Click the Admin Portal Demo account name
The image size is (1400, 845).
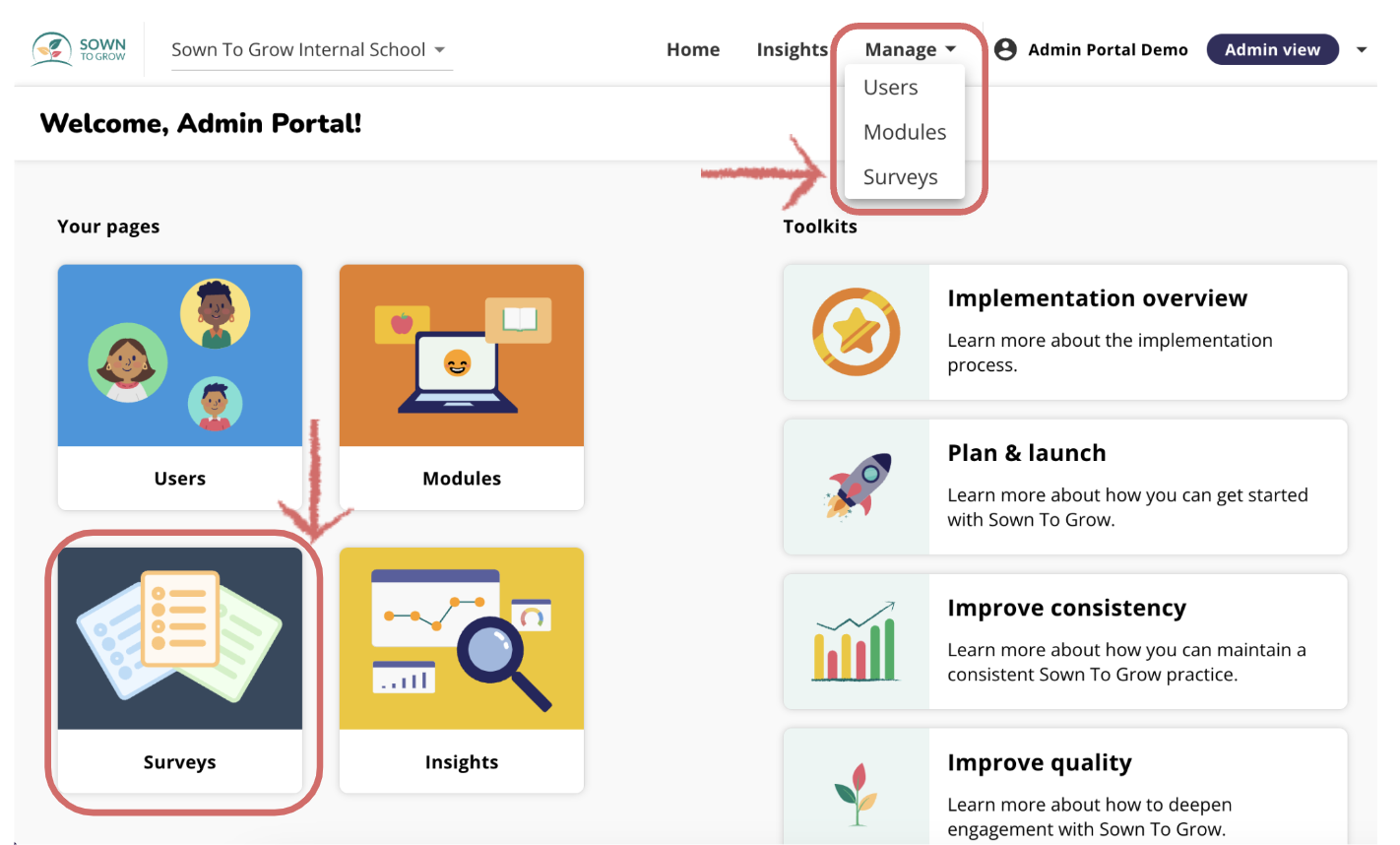pos(1109,49)
